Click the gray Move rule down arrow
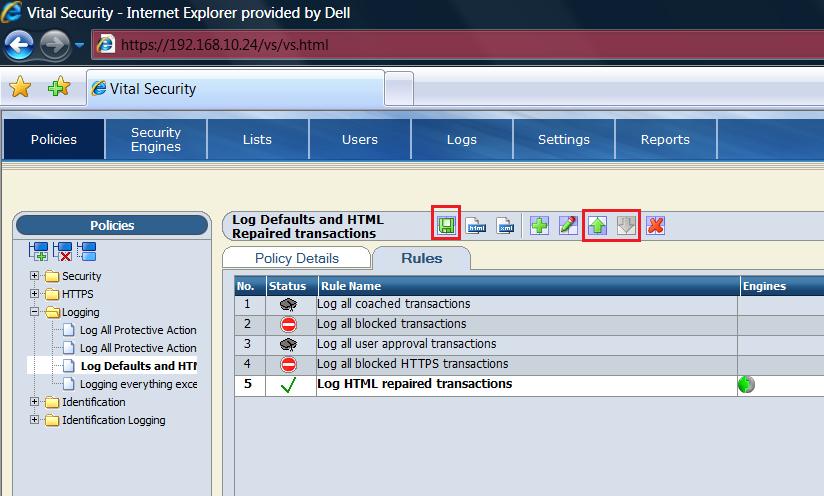 [x=626, y=225]
